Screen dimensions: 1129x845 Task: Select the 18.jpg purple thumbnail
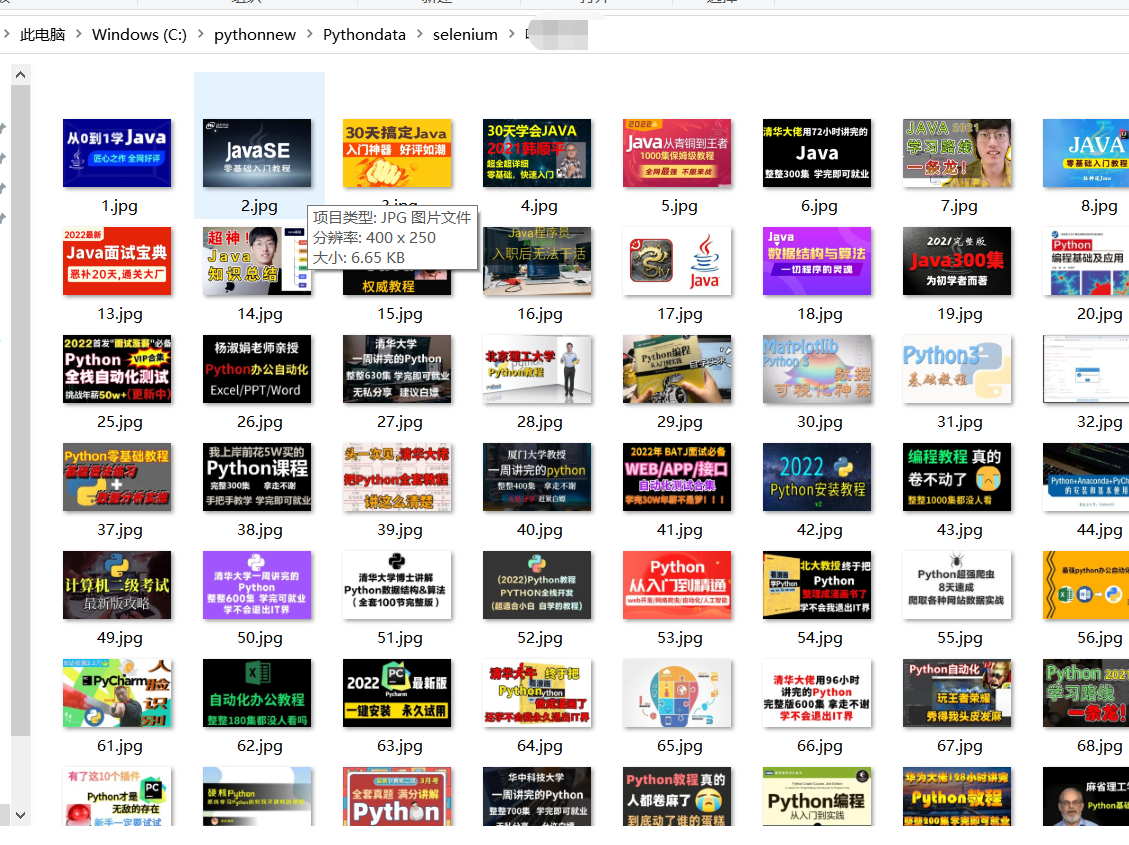[x=817, y=261]
